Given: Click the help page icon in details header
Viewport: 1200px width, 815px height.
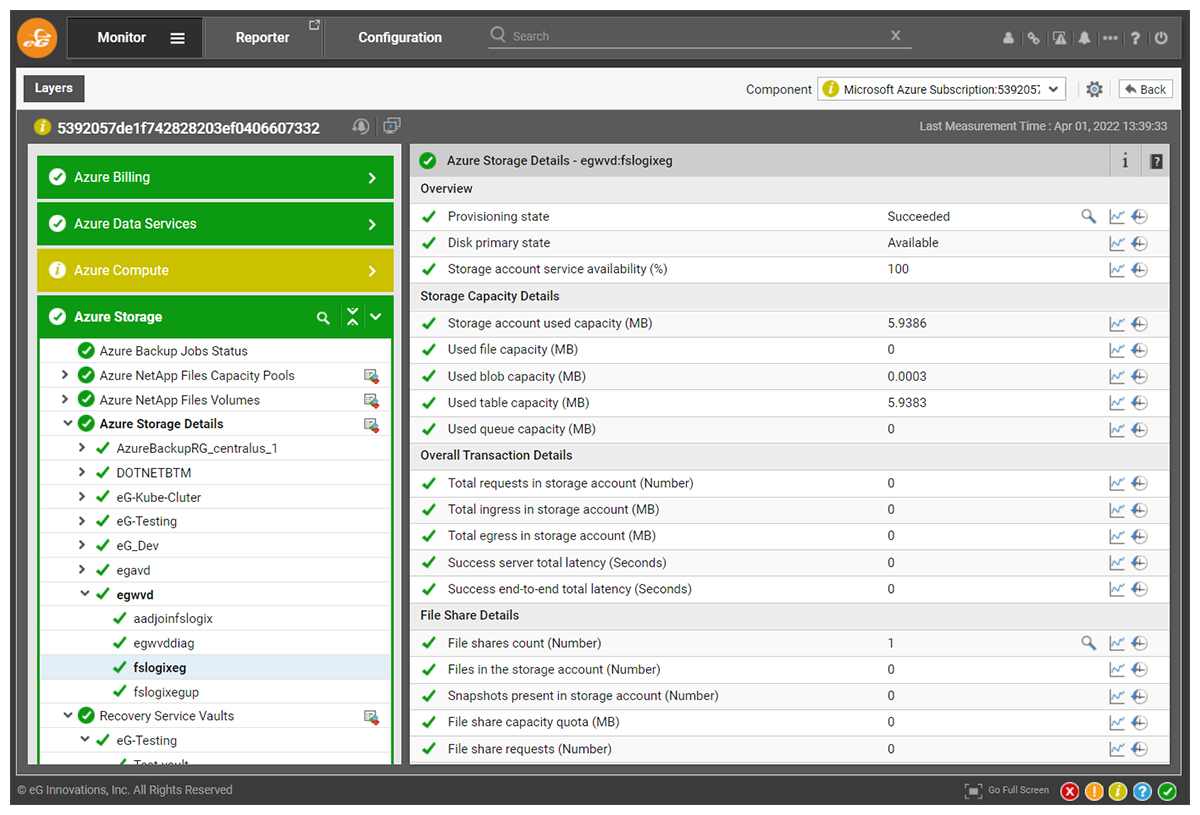Looking at the screenshot, I should pyautogui.click(x=1156, y=161).
